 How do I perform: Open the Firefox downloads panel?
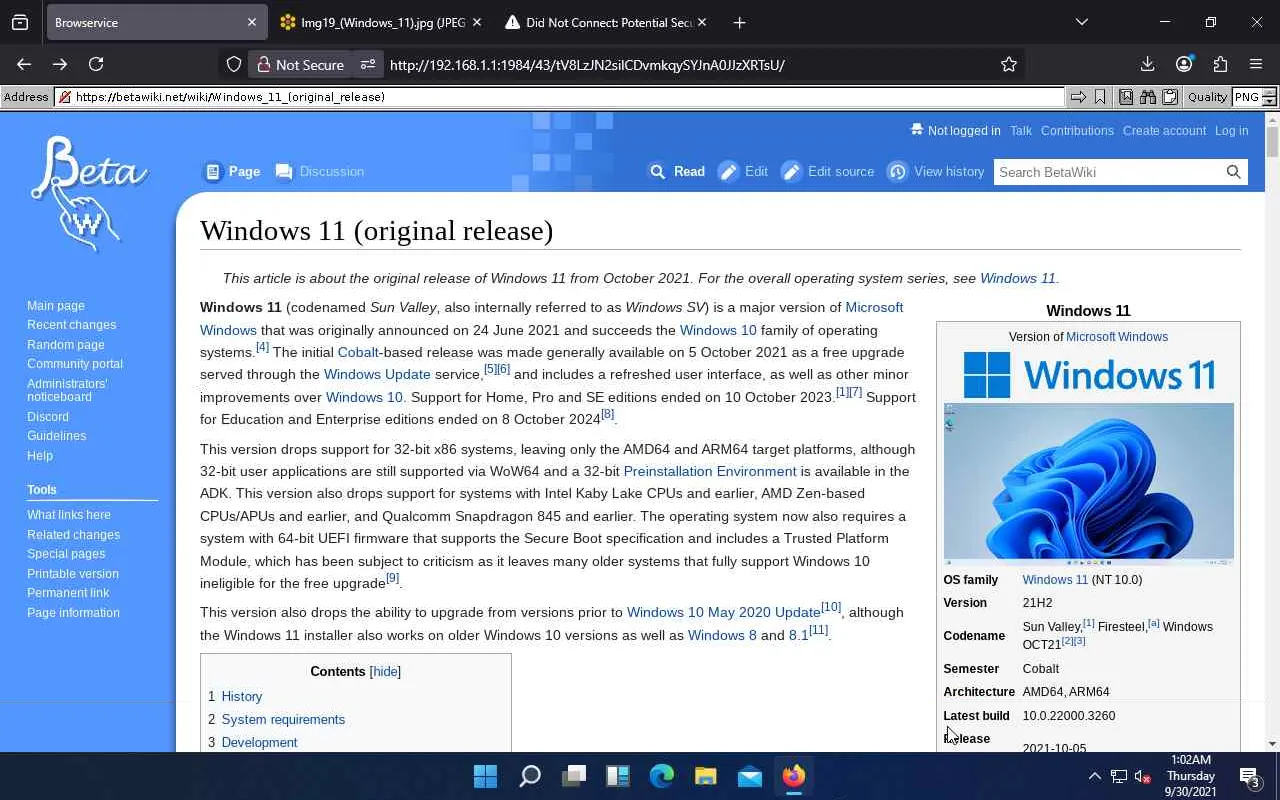coord(1147,64)
